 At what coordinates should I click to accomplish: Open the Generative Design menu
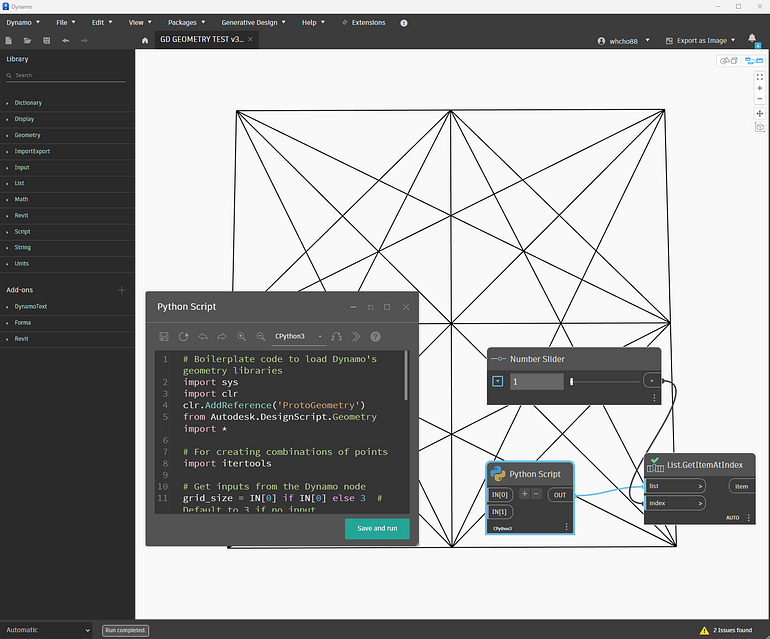253,23
